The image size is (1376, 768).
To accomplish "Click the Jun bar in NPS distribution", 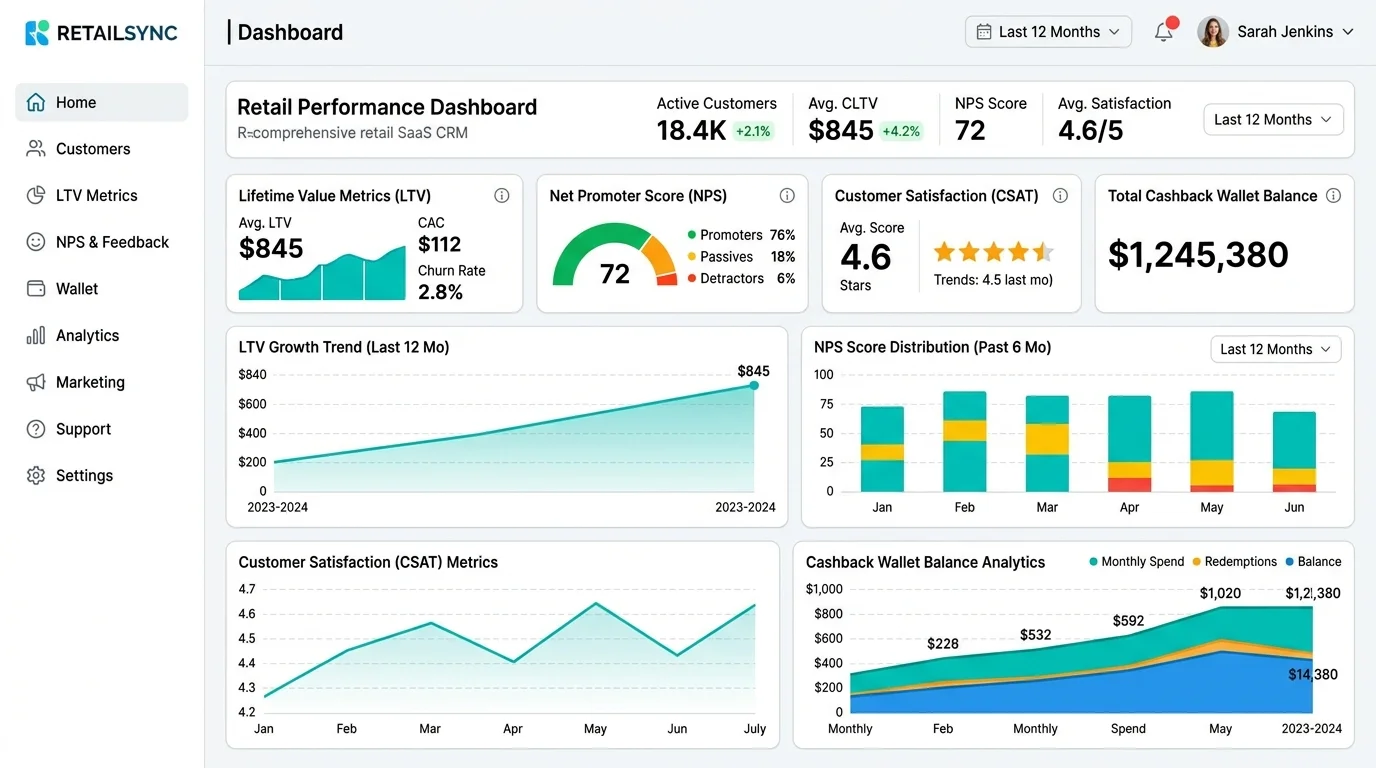I will click(x=1294, y=452).
